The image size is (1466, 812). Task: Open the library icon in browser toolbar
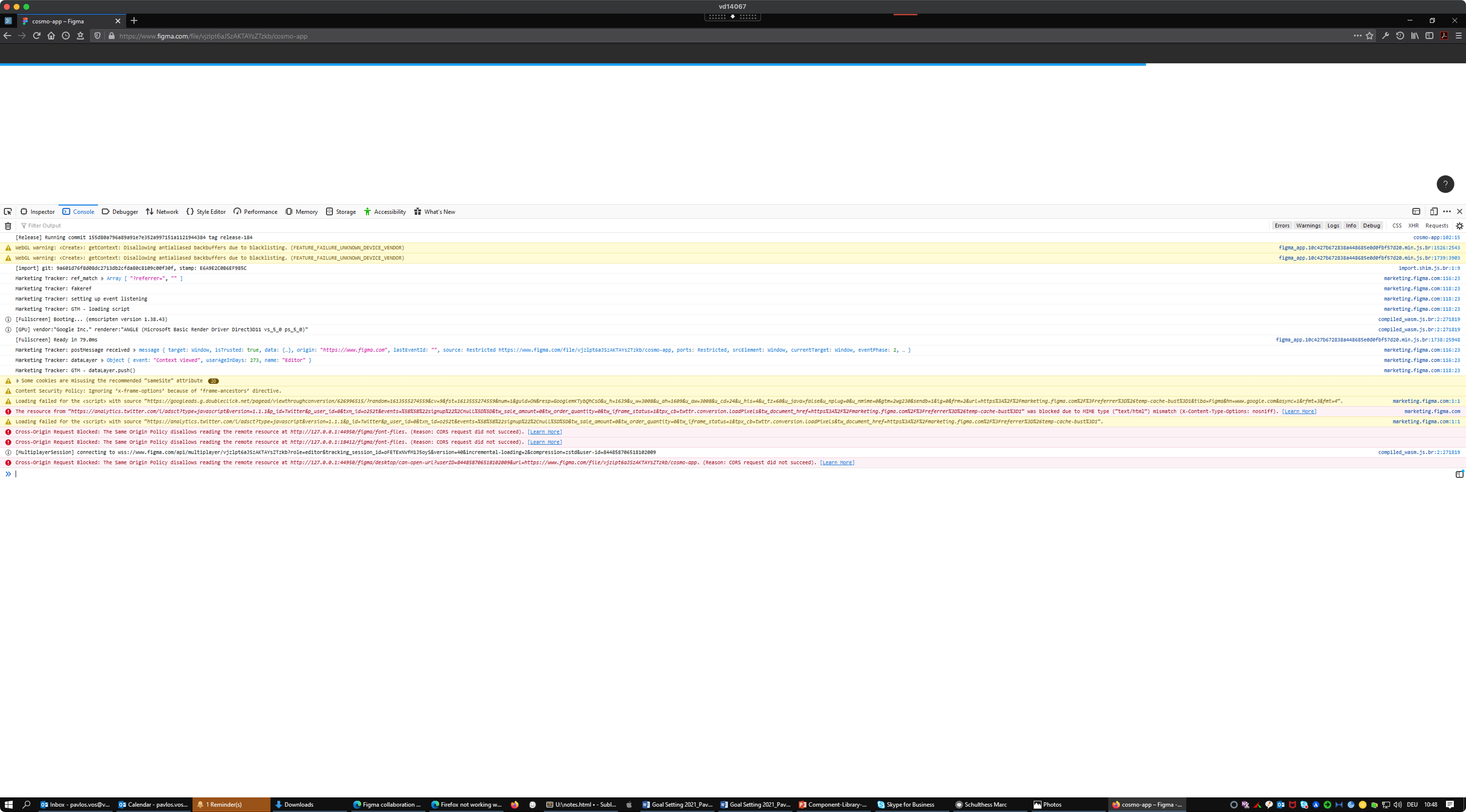click(x=1415, y=36)
